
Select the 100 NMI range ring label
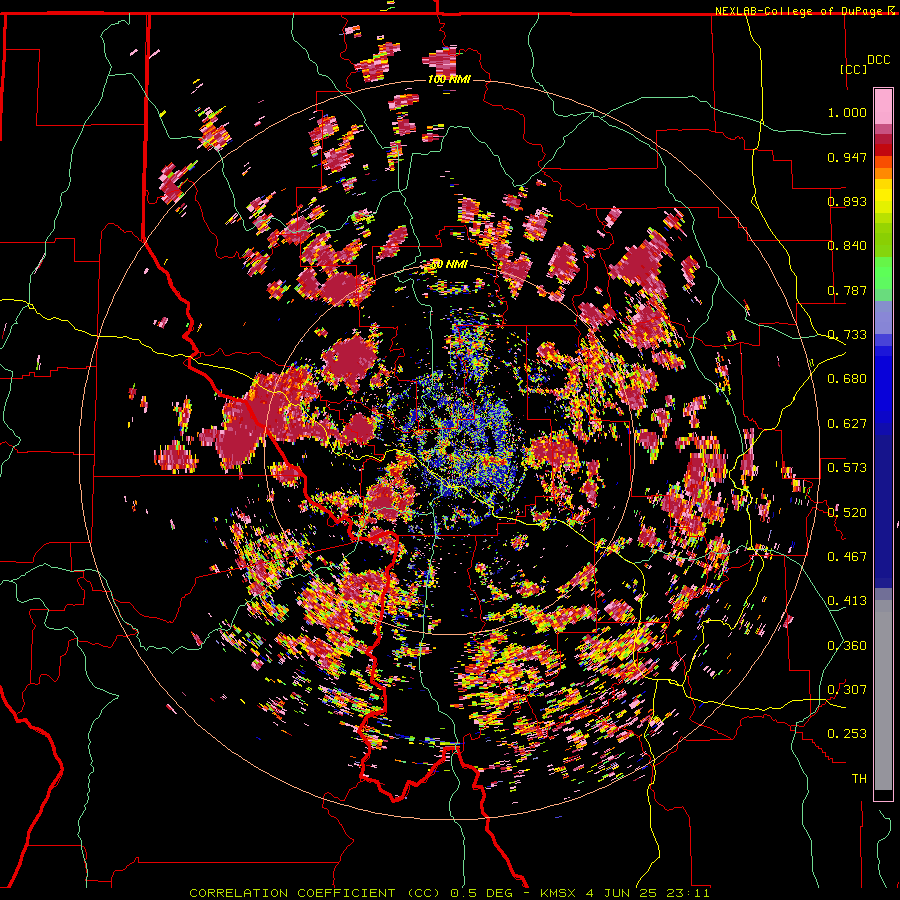tap(449, 79)
